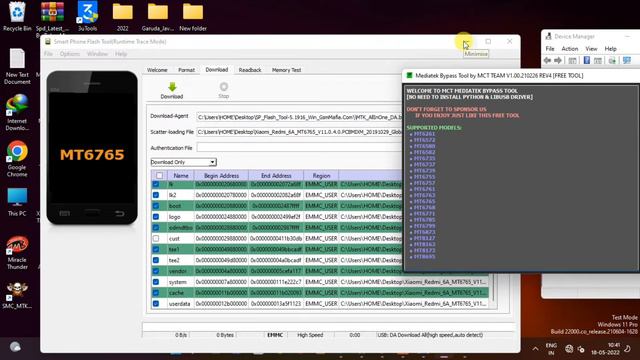The height and width of the screenshot is (360, 640).
Task: Open Action menu in Device Manager
Action: [x=570, y=49]
